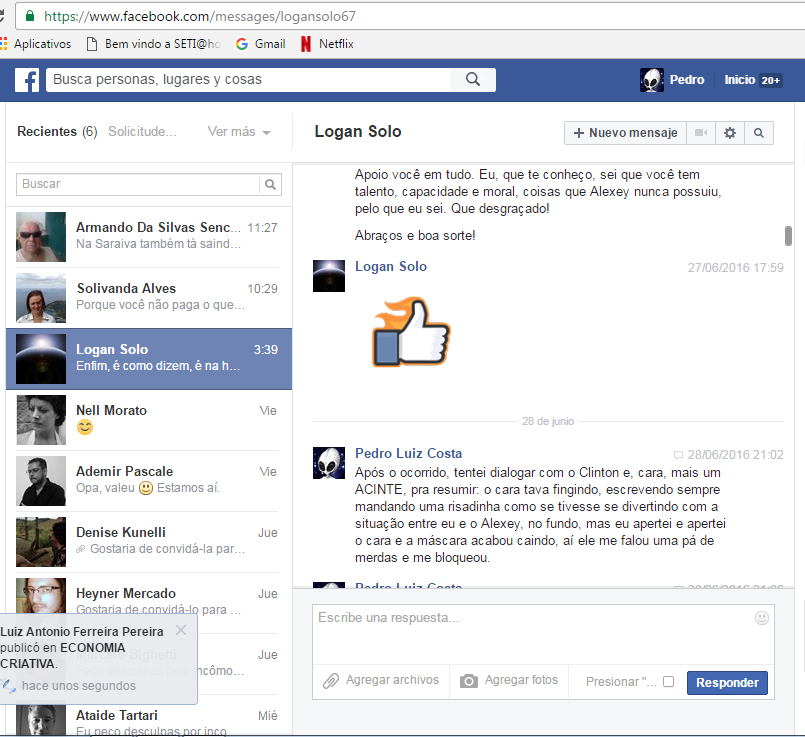Click Ademir Pascale profile thumbnail
The height and width of the screenshot is (737, 805).
click(41, 481)
